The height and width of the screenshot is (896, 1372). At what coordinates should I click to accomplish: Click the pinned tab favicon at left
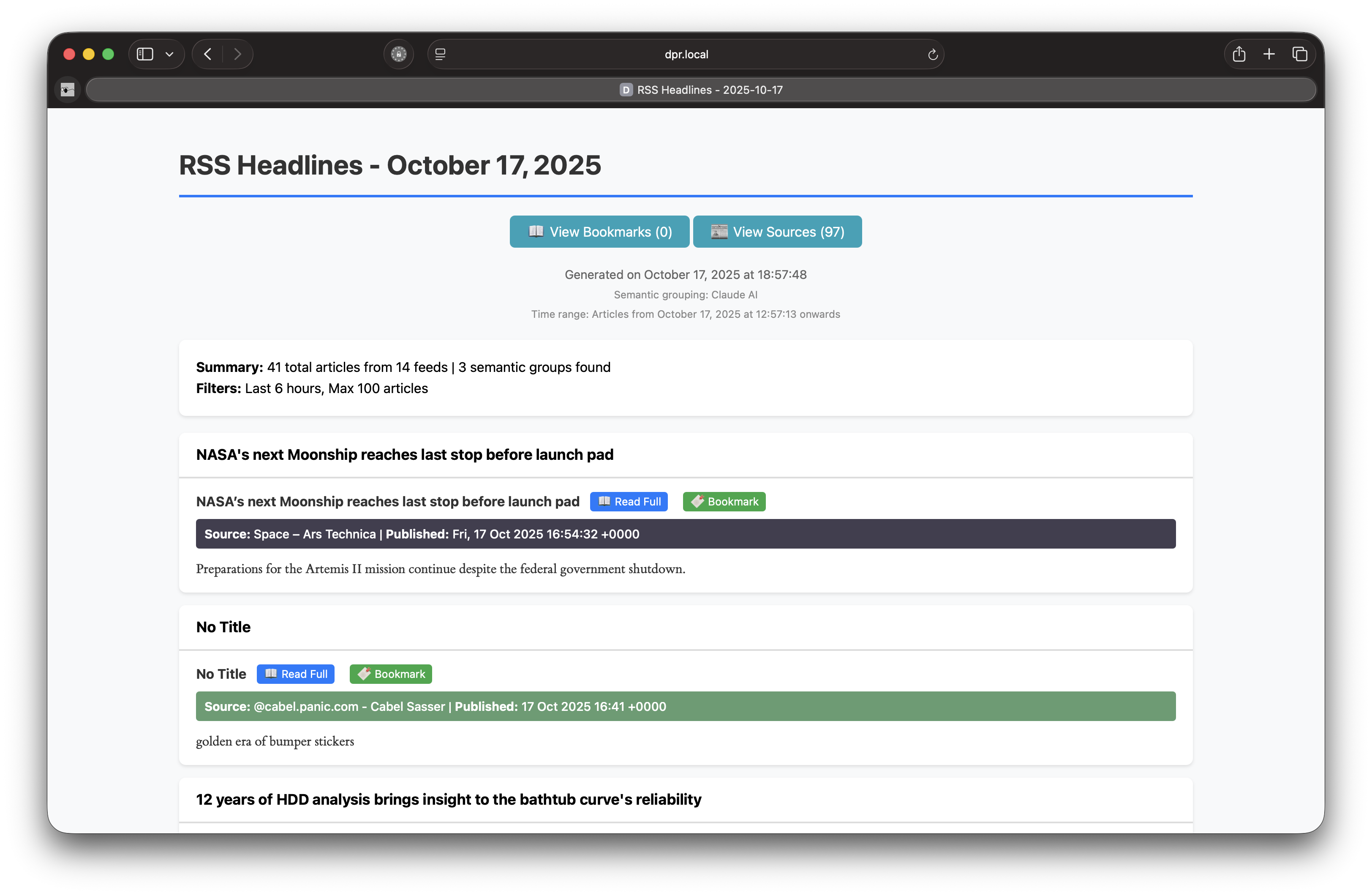coord(68,90)
